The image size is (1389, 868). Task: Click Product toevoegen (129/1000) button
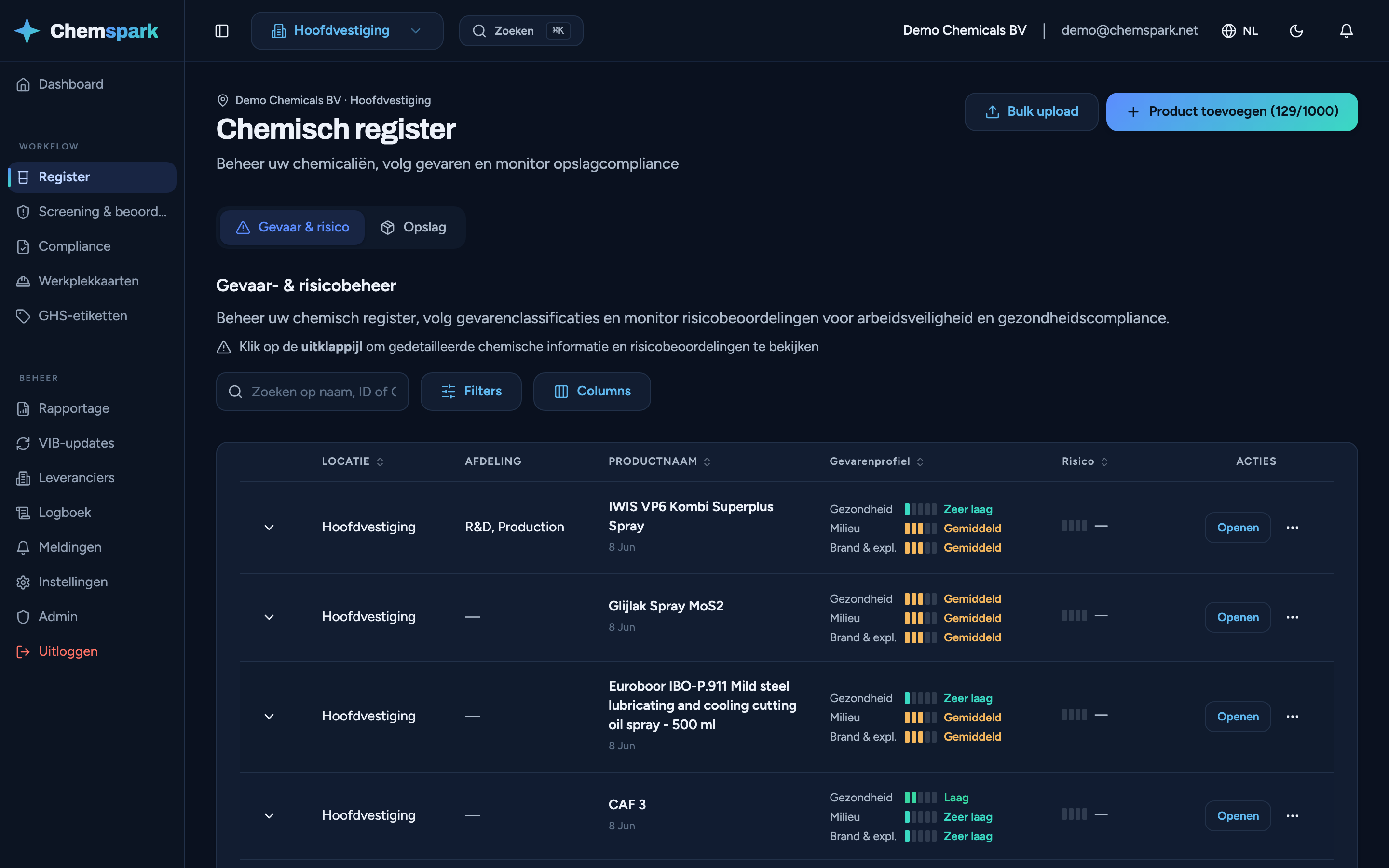tap(1232, 111)
